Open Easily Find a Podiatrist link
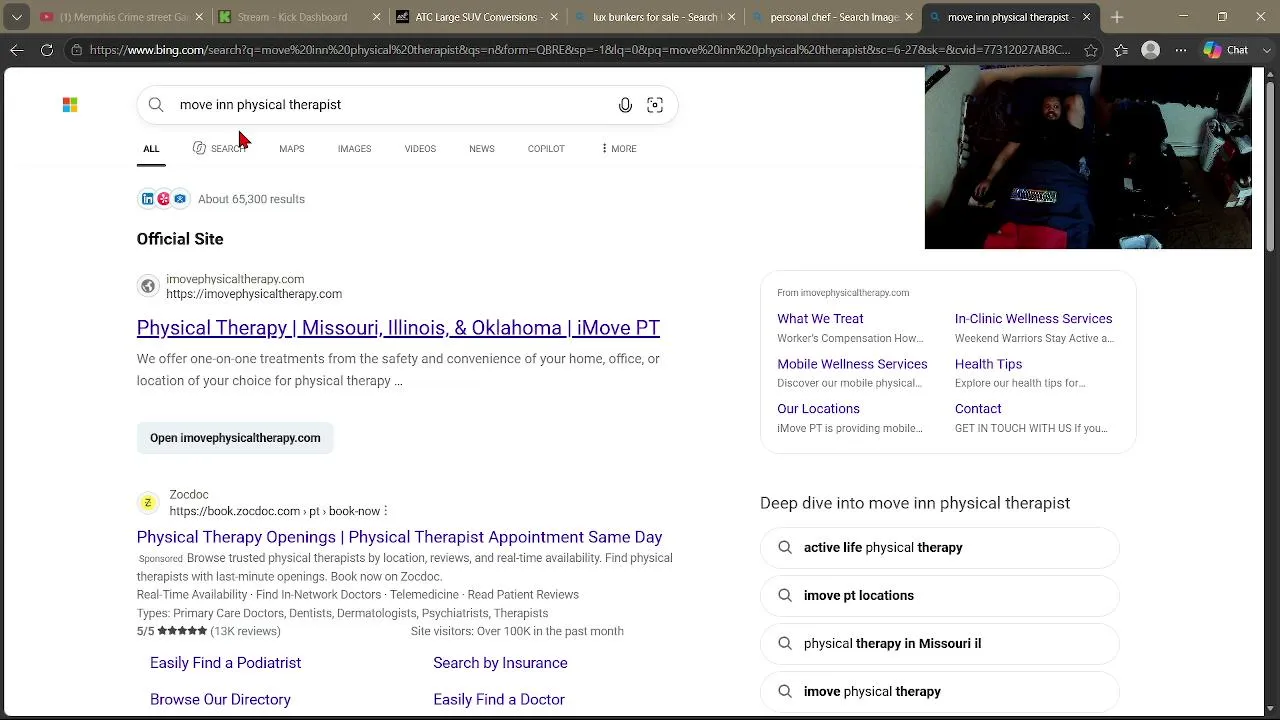The image size is (1280, 720). tap(225, 663)
